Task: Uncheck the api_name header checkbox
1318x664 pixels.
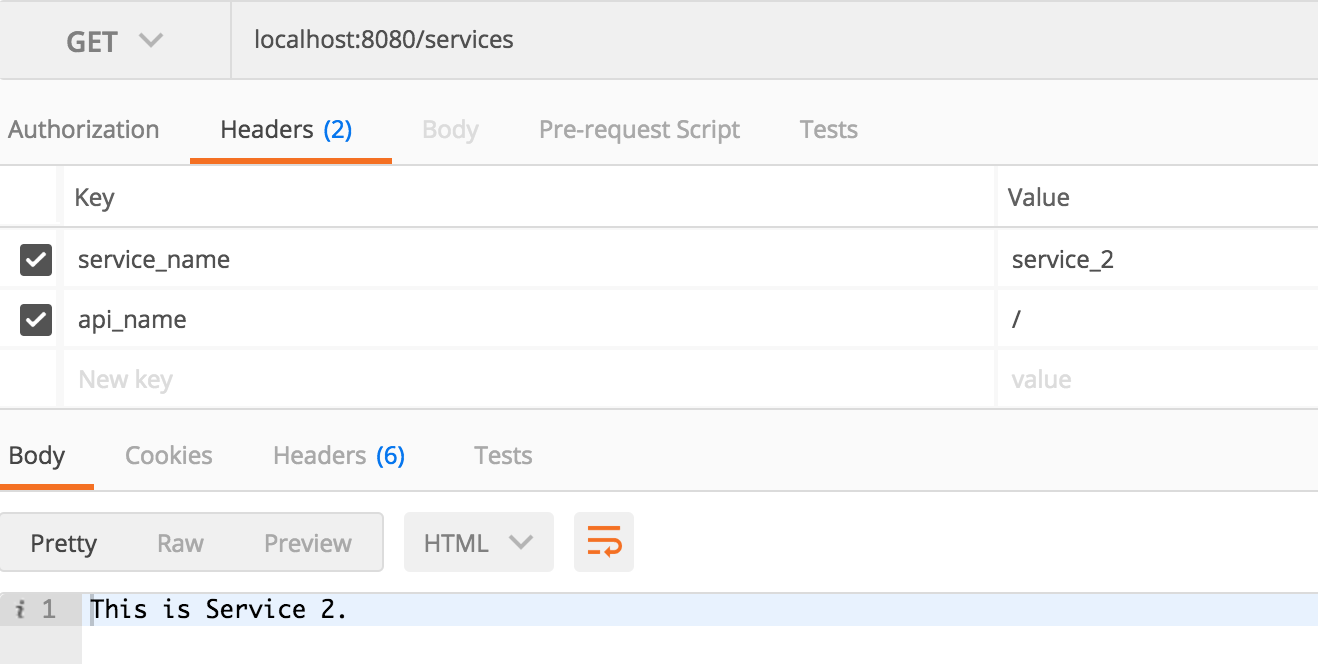Action: click(x=36, y=320)
